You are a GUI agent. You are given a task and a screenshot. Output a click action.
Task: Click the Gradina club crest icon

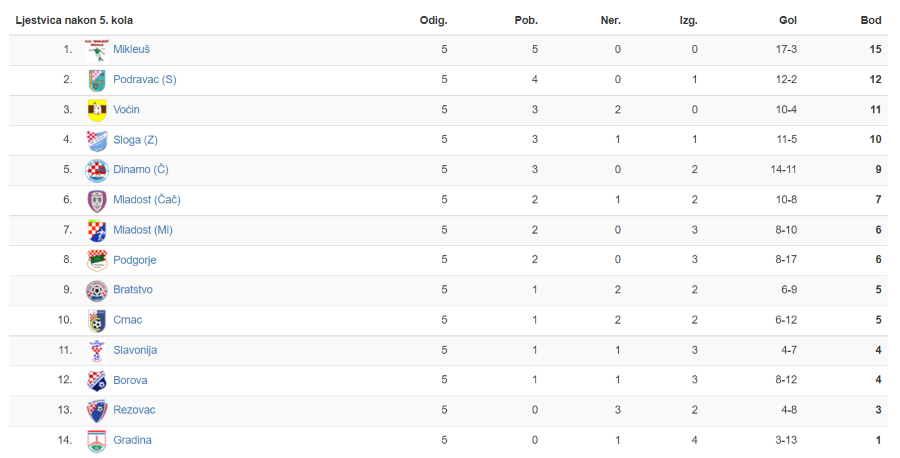coord(96,441)
